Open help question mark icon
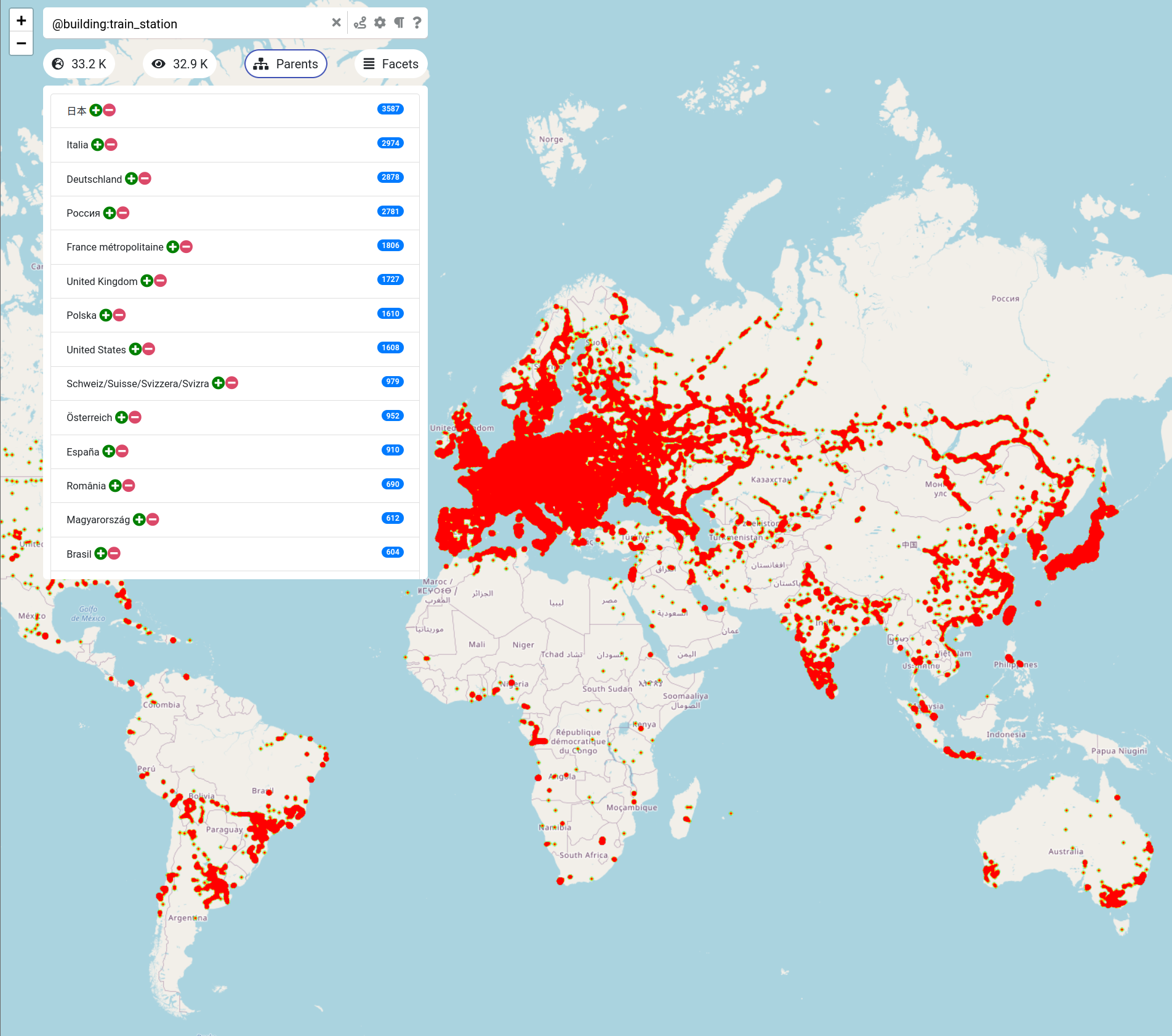Viewport: 1172px width, 1036px height. pos(417,23)
